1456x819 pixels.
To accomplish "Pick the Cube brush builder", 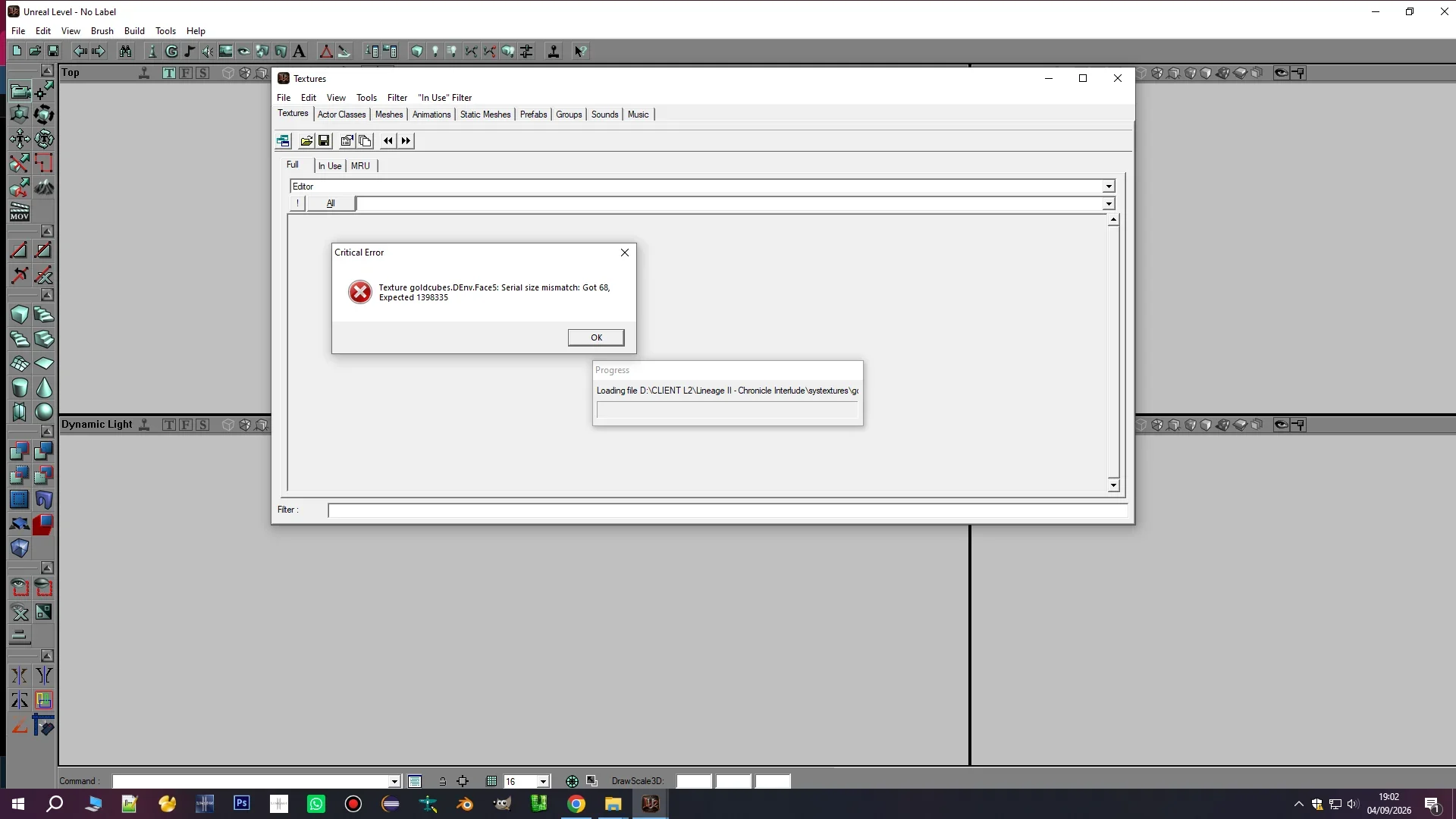I will click(20, 315).
